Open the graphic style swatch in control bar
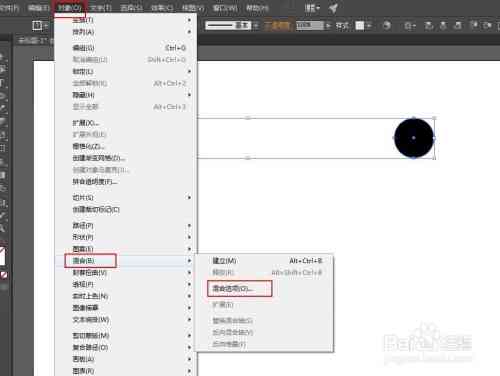500x376 pixels. pyautogui.click(x=360, y=25)
